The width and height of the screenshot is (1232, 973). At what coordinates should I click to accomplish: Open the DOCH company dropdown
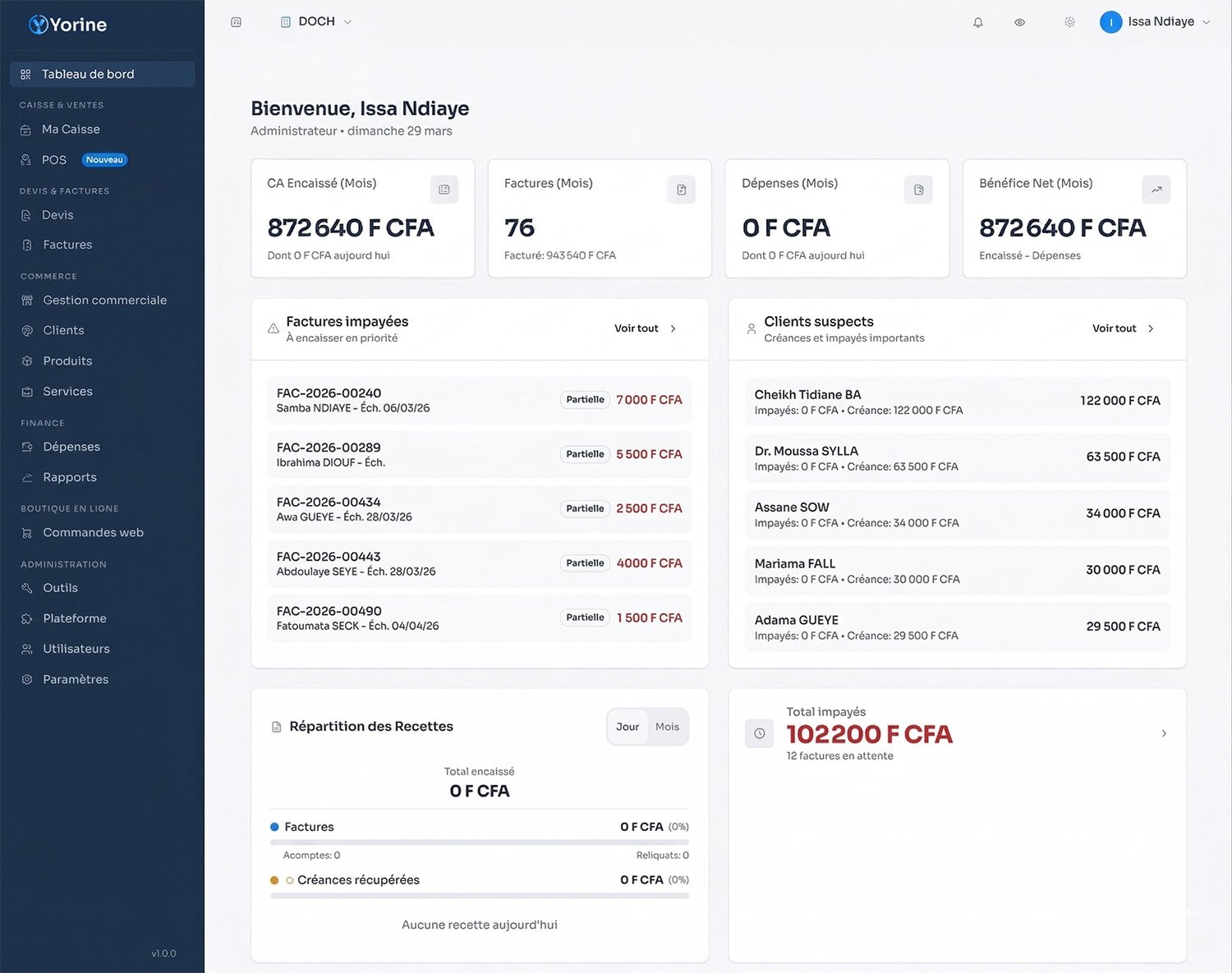[316, 21]
